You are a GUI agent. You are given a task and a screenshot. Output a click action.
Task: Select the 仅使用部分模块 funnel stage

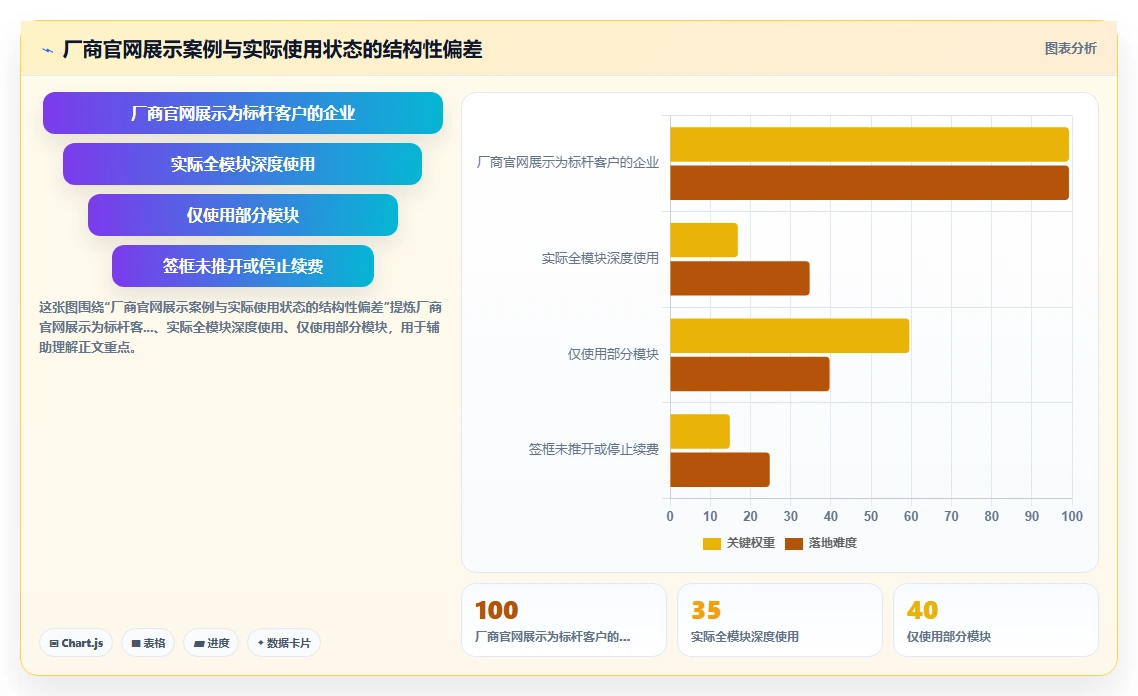[x=242, y=215]
